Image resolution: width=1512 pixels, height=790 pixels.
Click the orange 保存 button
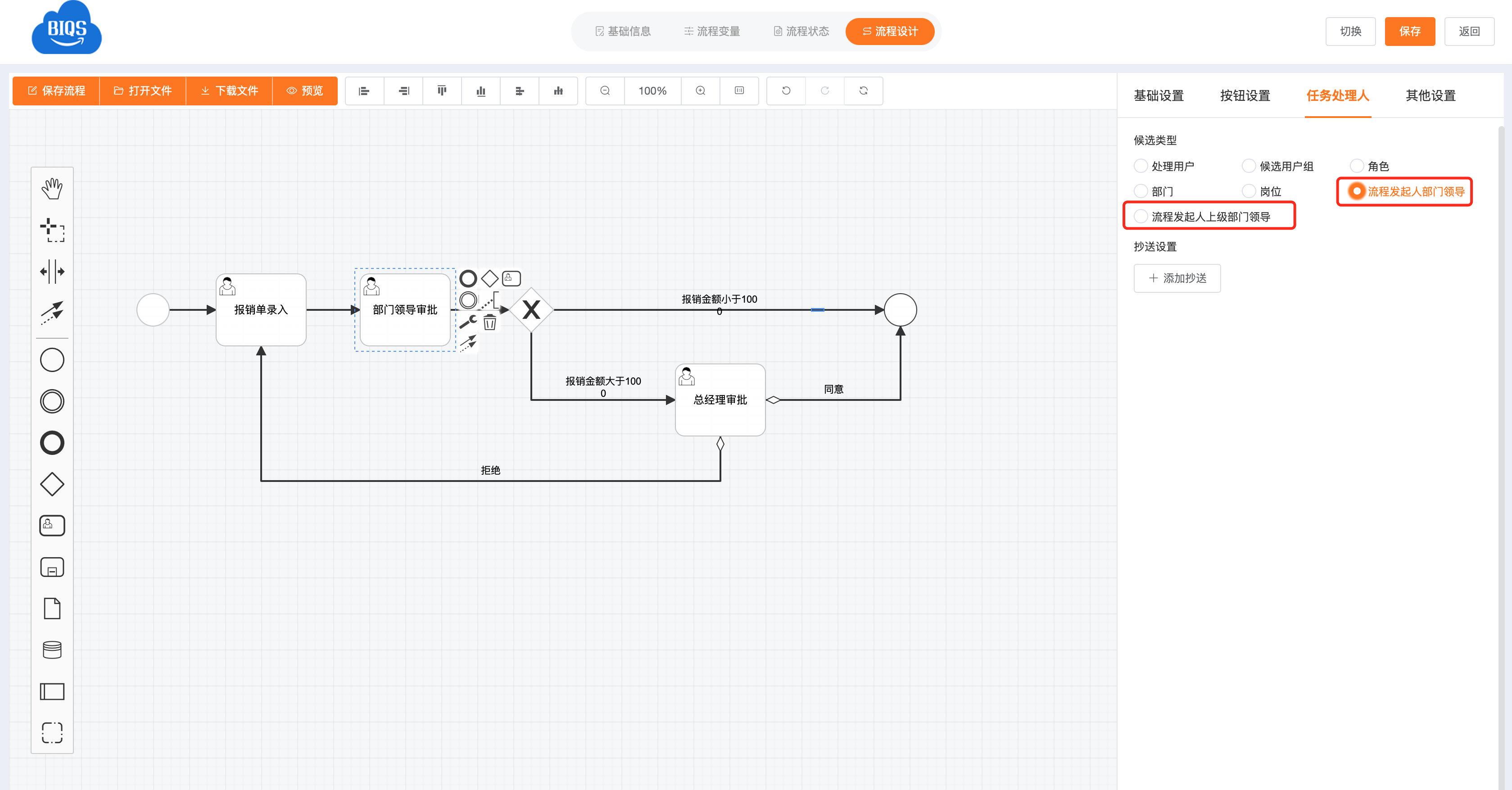(x=1410, y=31)
